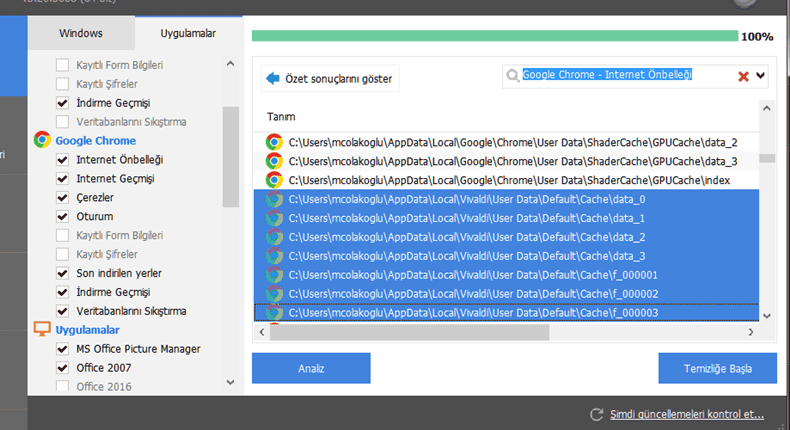Click icon of Vivaldi Cache data_0 row
The image size is (790, 430).
pos(274,199)
